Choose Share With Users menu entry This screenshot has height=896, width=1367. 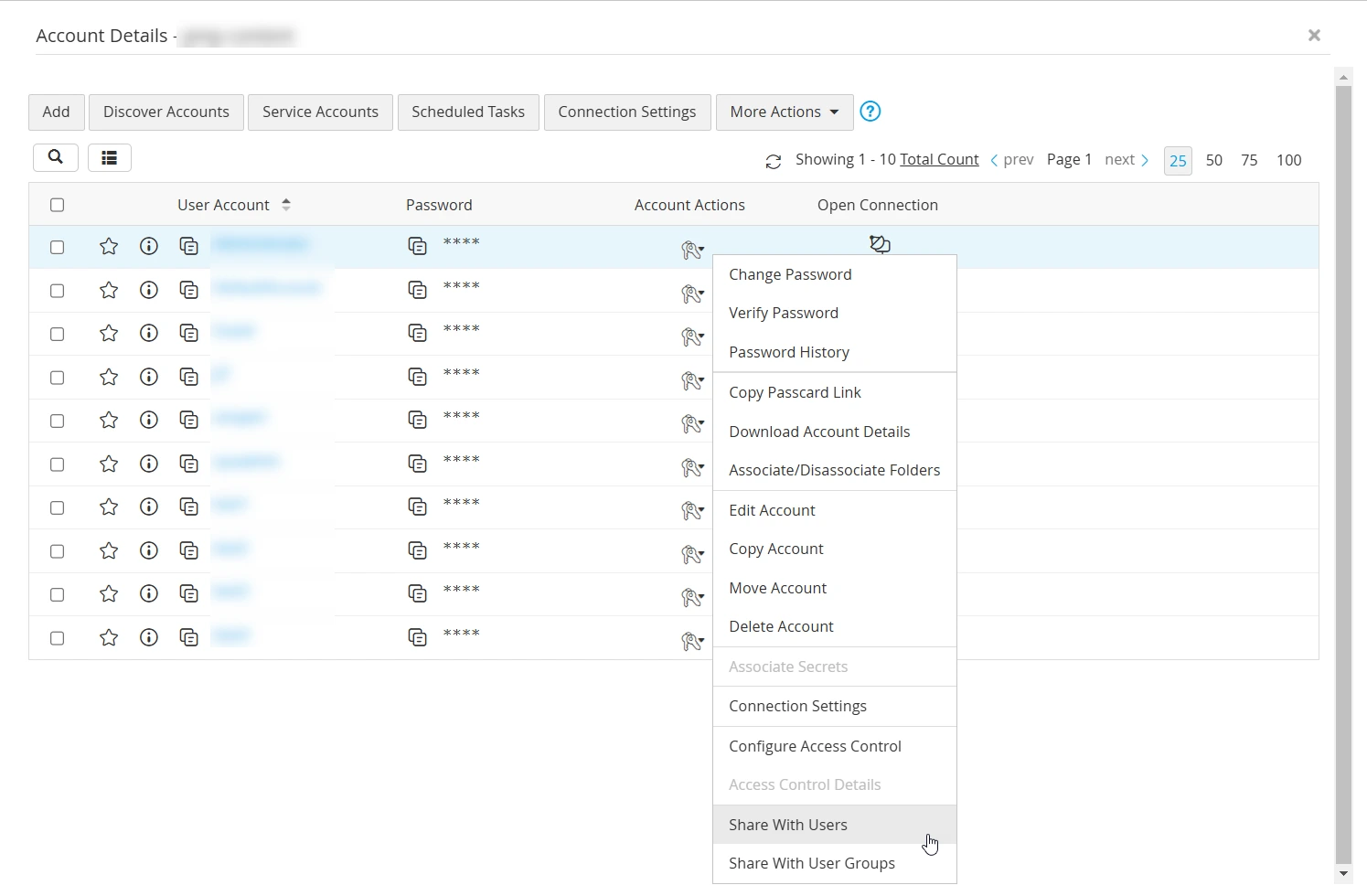click(x=787, y=825)
